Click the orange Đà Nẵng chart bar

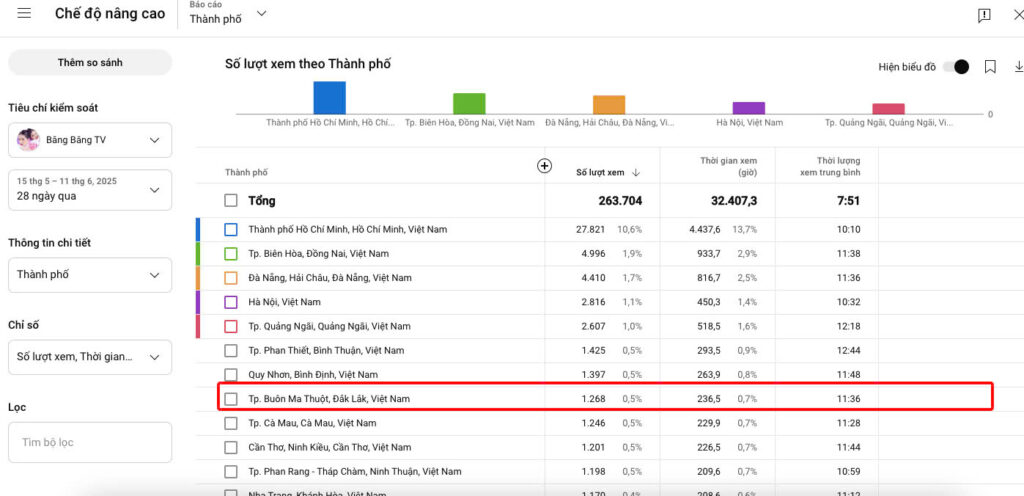[x=608, y=104]
